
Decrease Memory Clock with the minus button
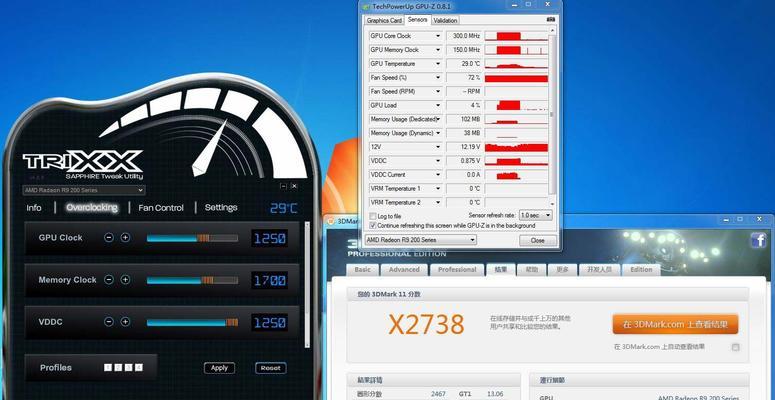[x=109, y=279]
